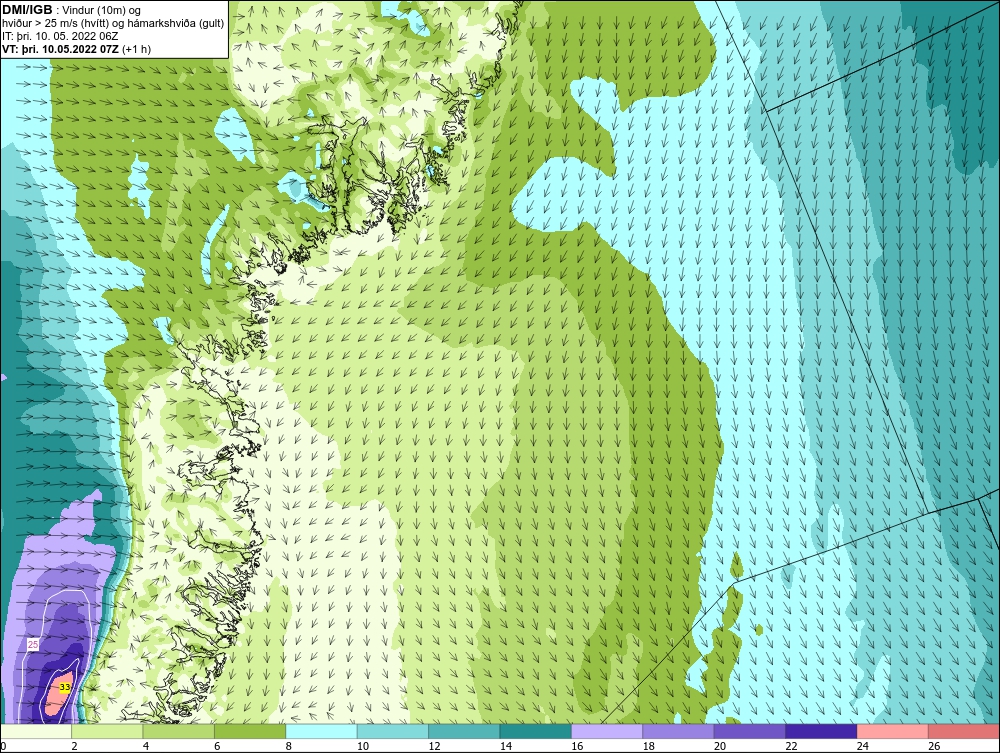
Task: Click the lavender 16–18 m/s legend swatch
Action: tap(607, 731)
